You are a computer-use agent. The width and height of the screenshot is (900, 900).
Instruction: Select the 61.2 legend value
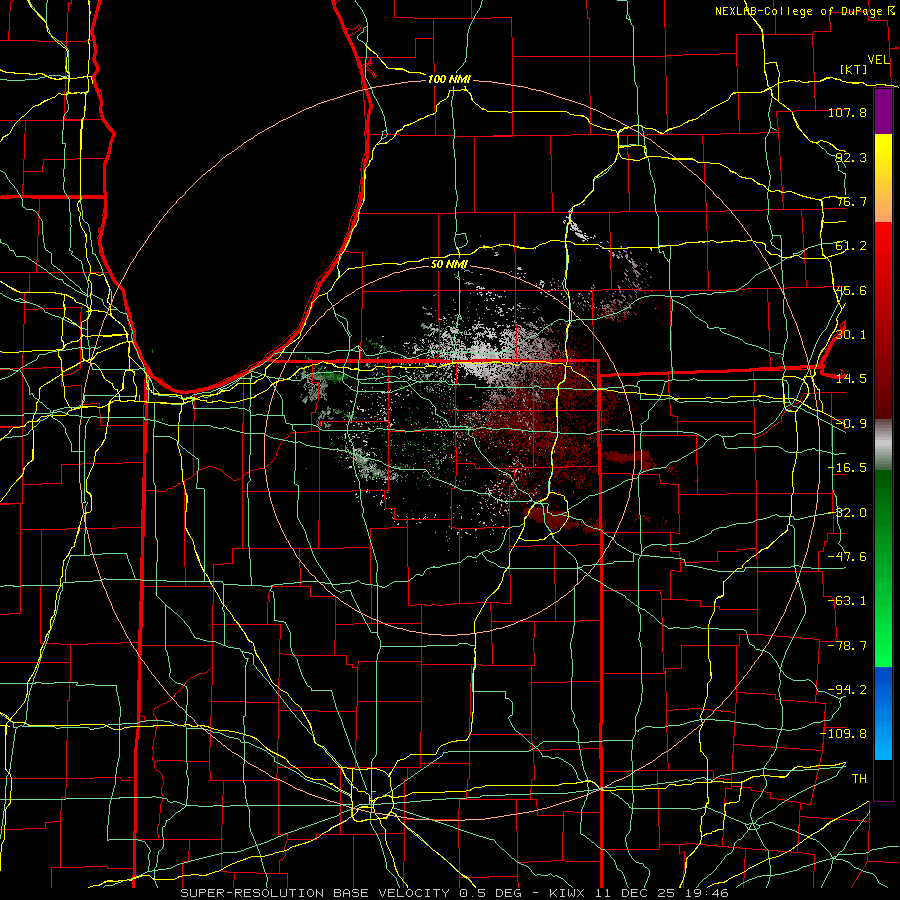pos(851,246)
